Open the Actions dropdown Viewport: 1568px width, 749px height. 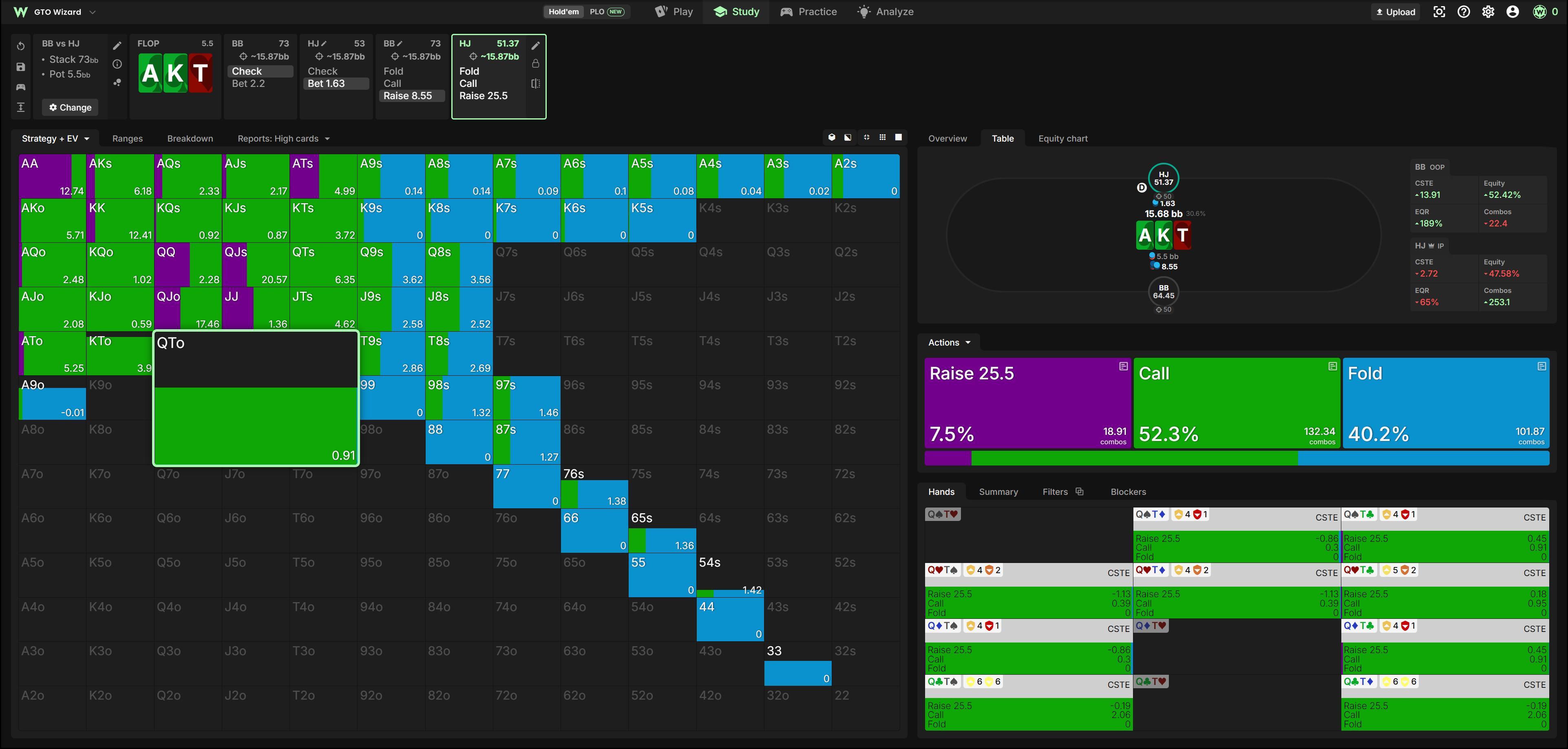coord(949,342)
